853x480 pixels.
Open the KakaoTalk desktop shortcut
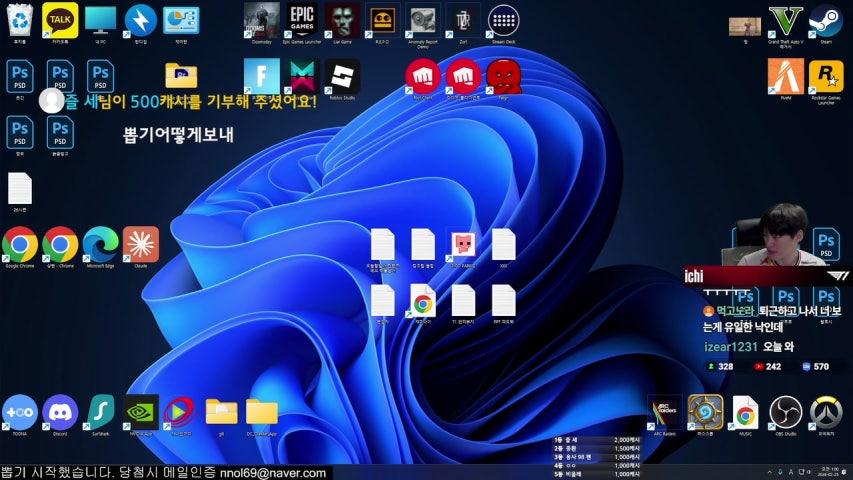pyautogui.click(x=60, y=19)
